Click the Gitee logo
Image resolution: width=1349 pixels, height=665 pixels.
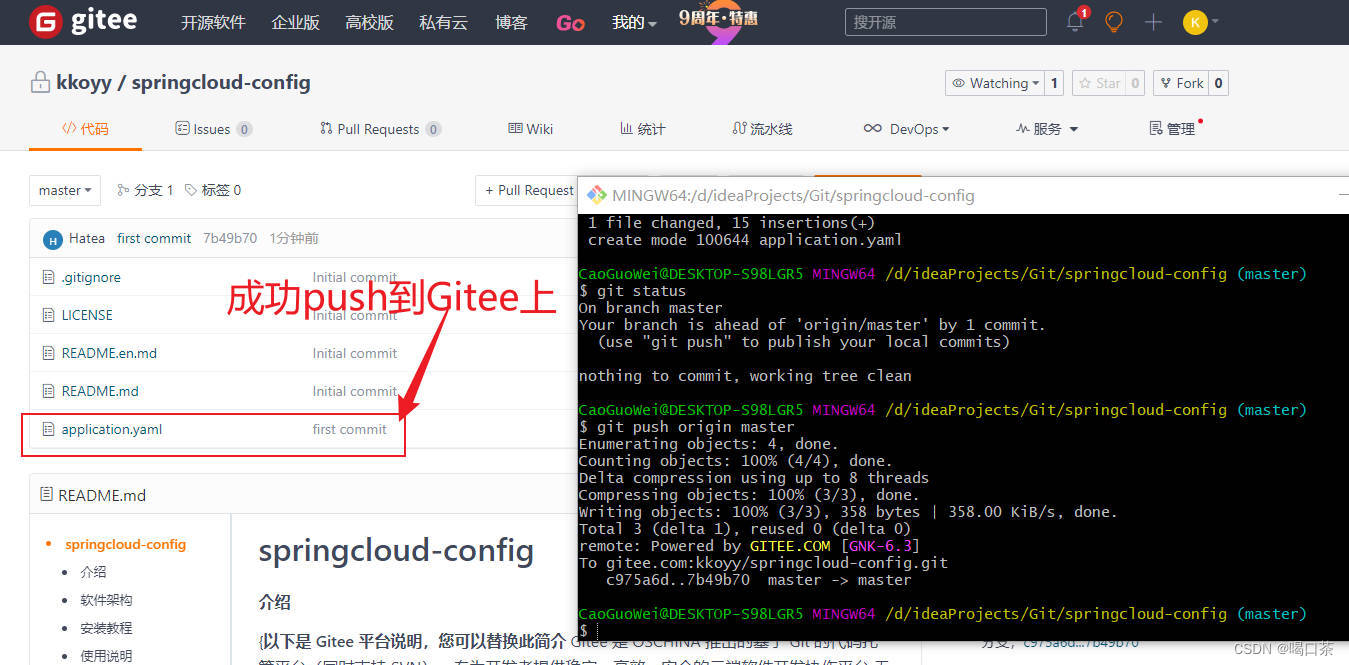point(83,21)
